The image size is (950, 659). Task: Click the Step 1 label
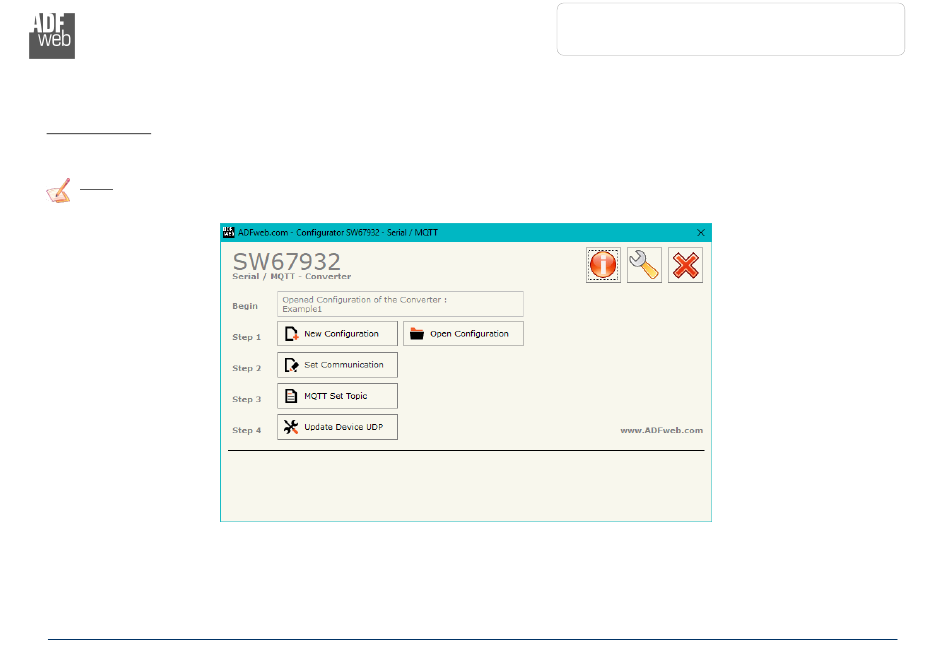tap(247, 338)
